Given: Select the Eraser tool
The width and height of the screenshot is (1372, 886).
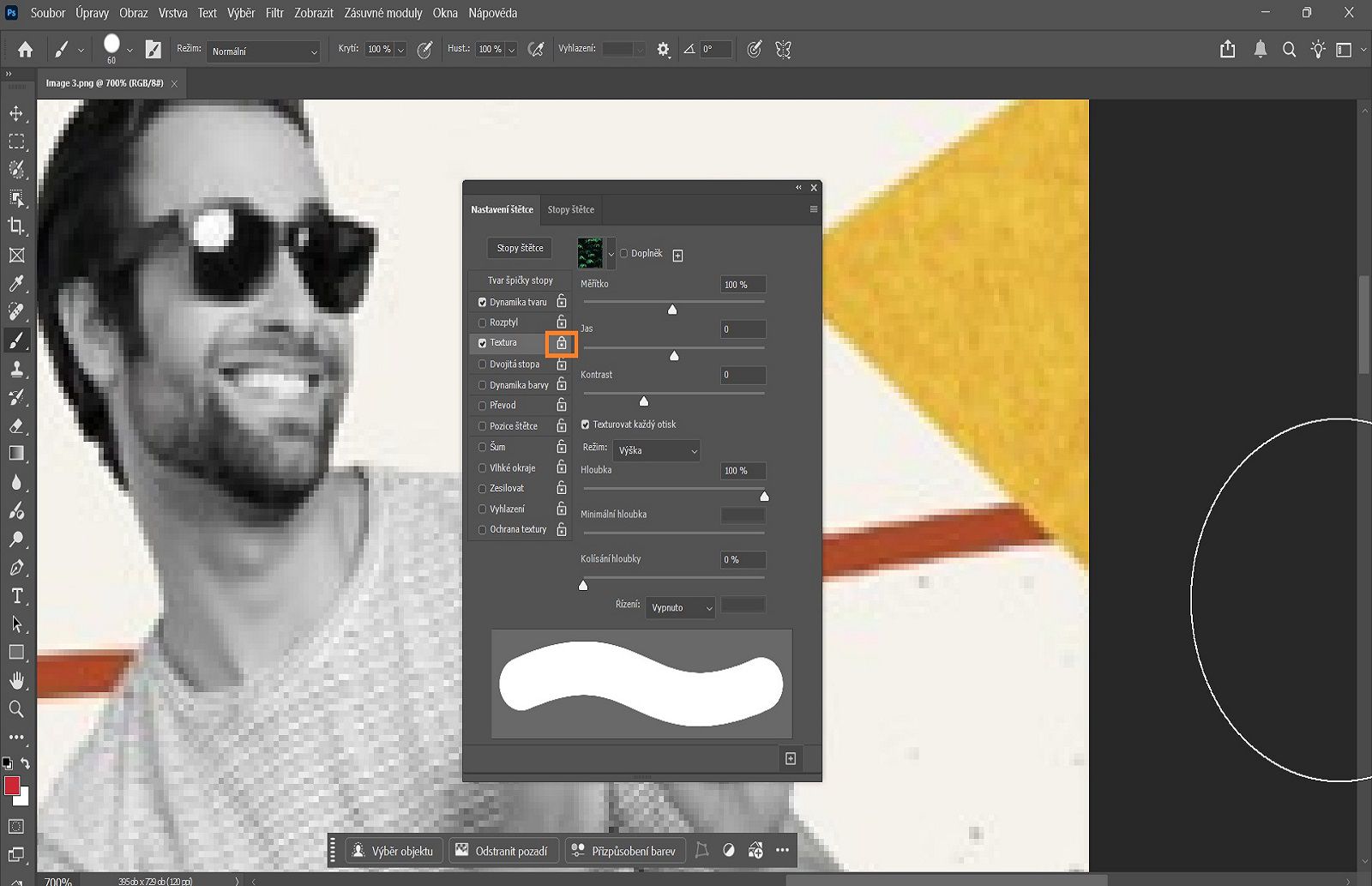Looking at the screenshot, I should [16, 425].
